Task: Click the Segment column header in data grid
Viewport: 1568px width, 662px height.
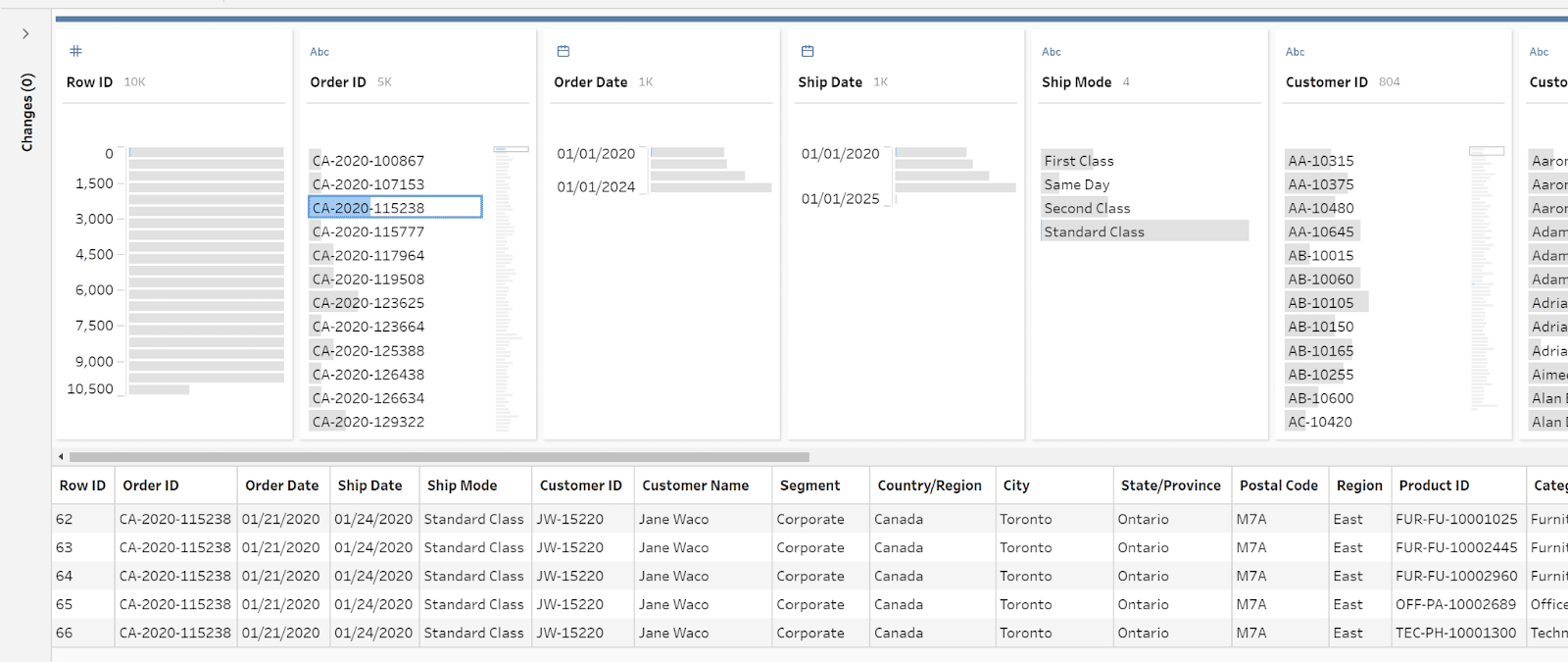Action: (820, 485)
